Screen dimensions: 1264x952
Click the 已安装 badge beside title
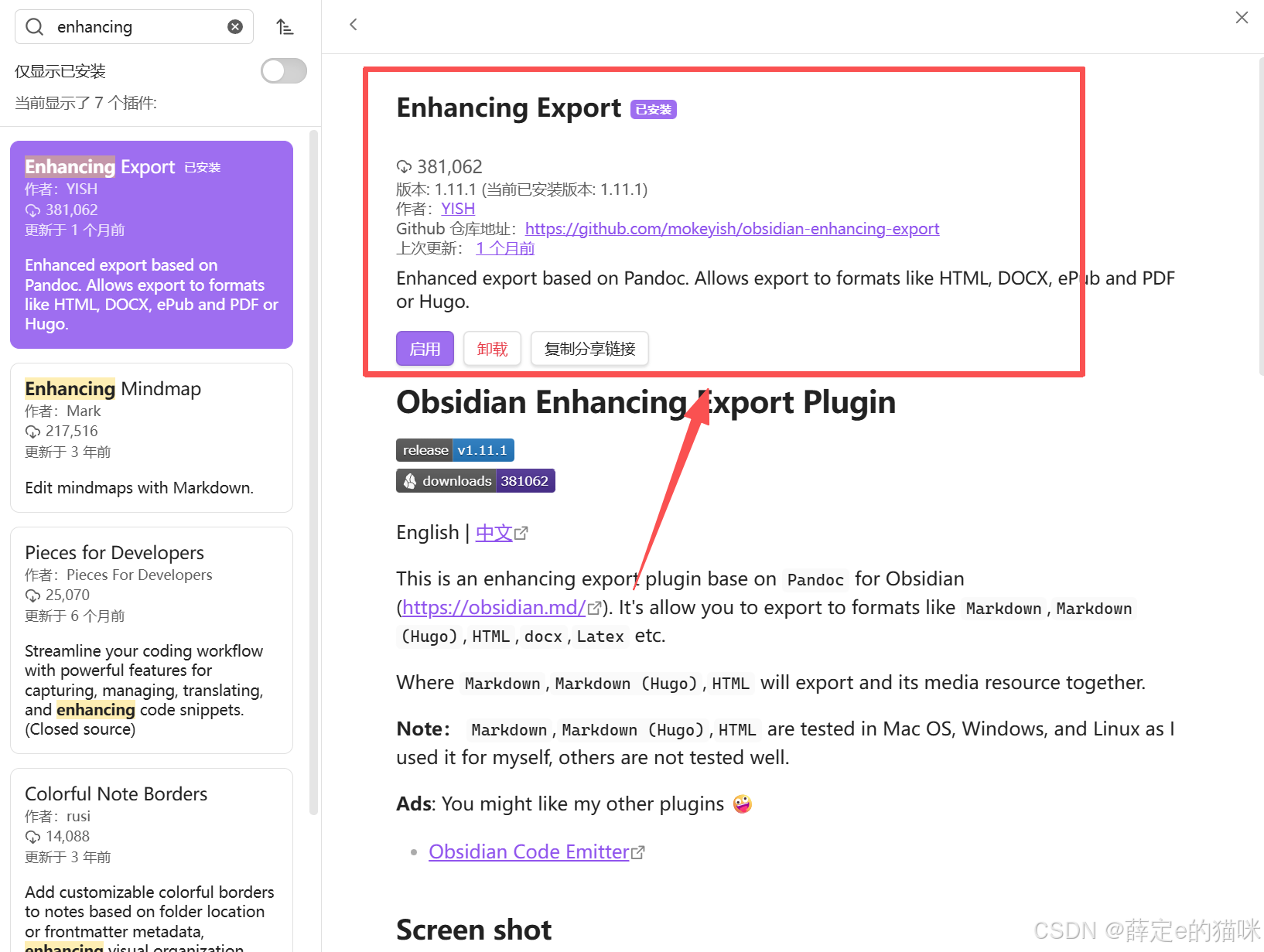pyautogui.click(x=654, y=110)
